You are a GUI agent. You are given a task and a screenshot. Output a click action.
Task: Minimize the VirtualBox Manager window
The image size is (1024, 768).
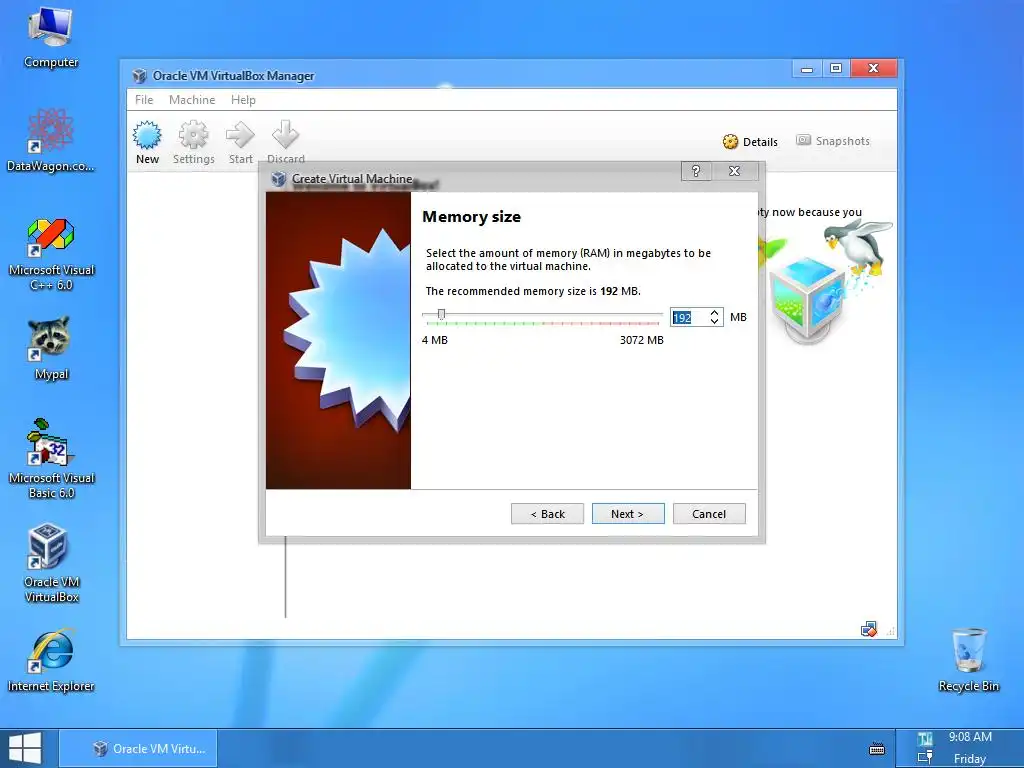[807, 69]
